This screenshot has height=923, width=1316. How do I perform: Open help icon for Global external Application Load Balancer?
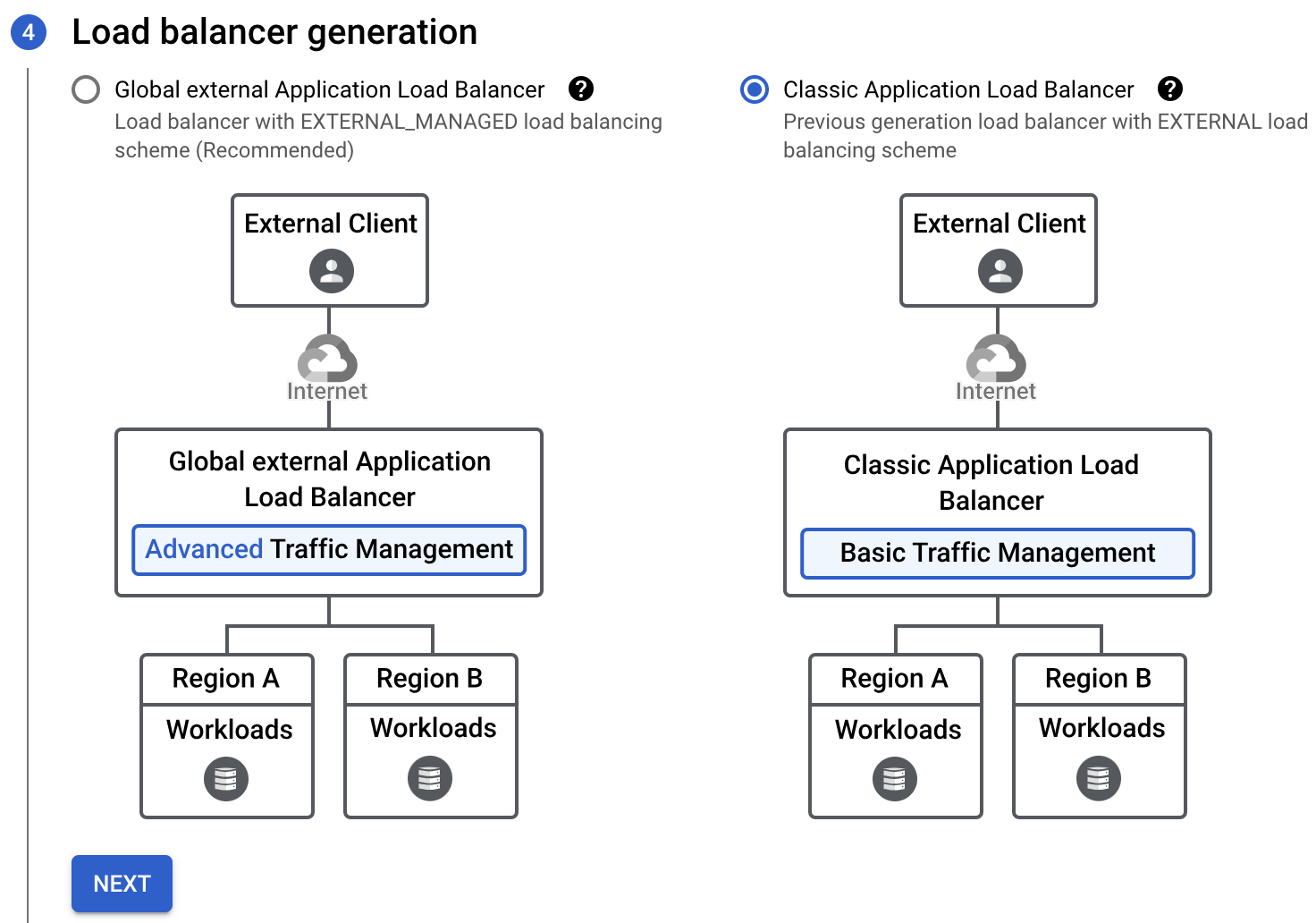(581, 89)
